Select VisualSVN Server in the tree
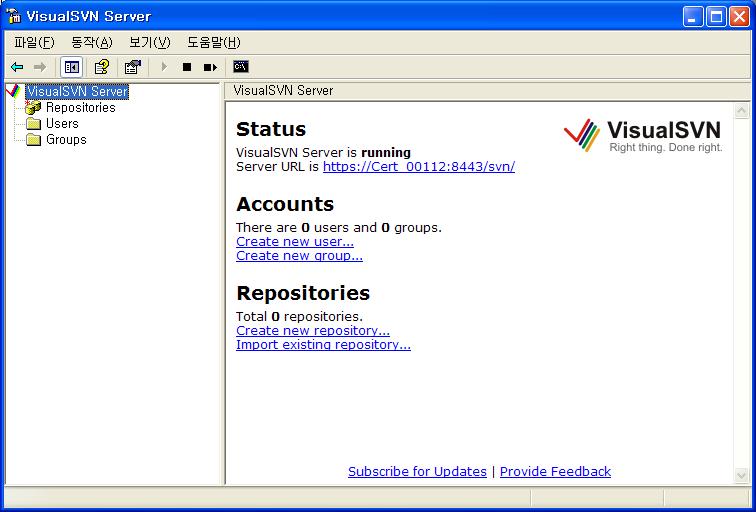The image size is (756, 512). (x=77, y=91)
